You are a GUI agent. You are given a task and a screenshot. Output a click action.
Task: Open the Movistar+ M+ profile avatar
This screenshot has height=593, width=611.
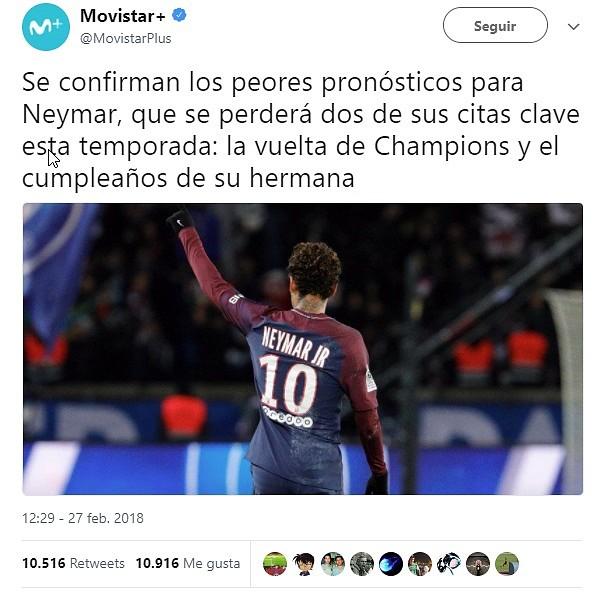[x=46, y=26]
